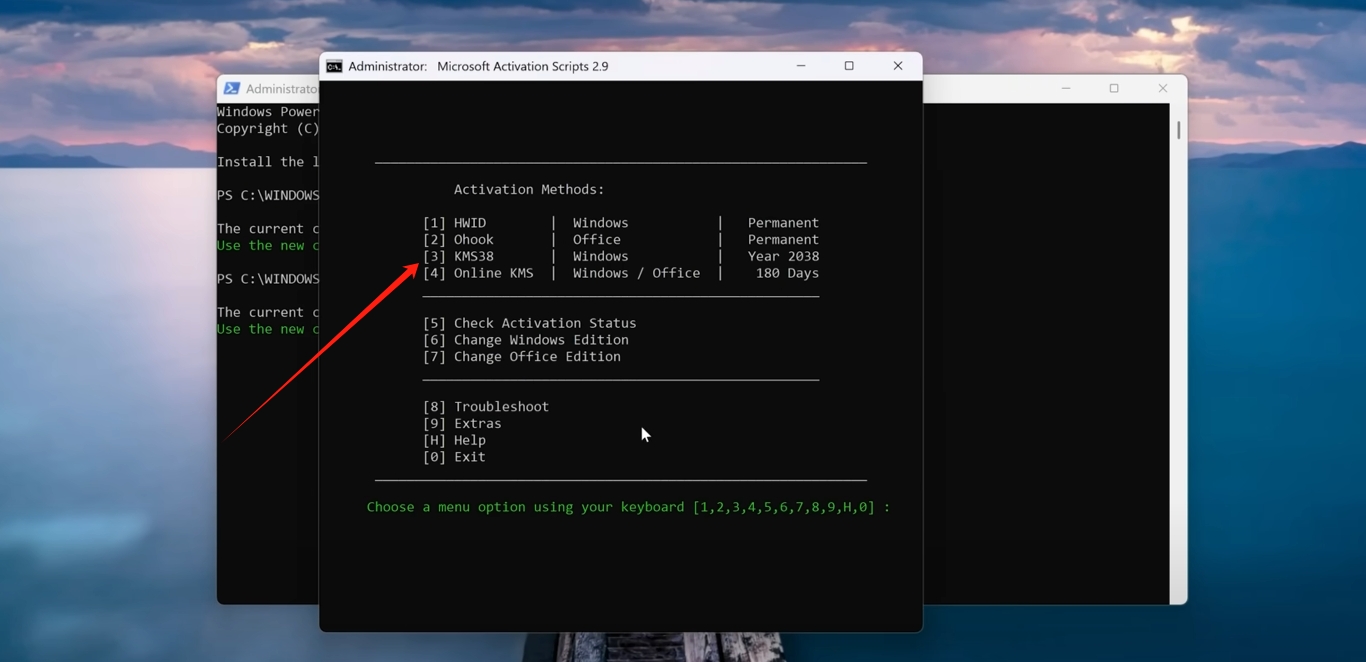Click the '180 Days' value
Screen dimensions: 1366x662
(787, 273)
